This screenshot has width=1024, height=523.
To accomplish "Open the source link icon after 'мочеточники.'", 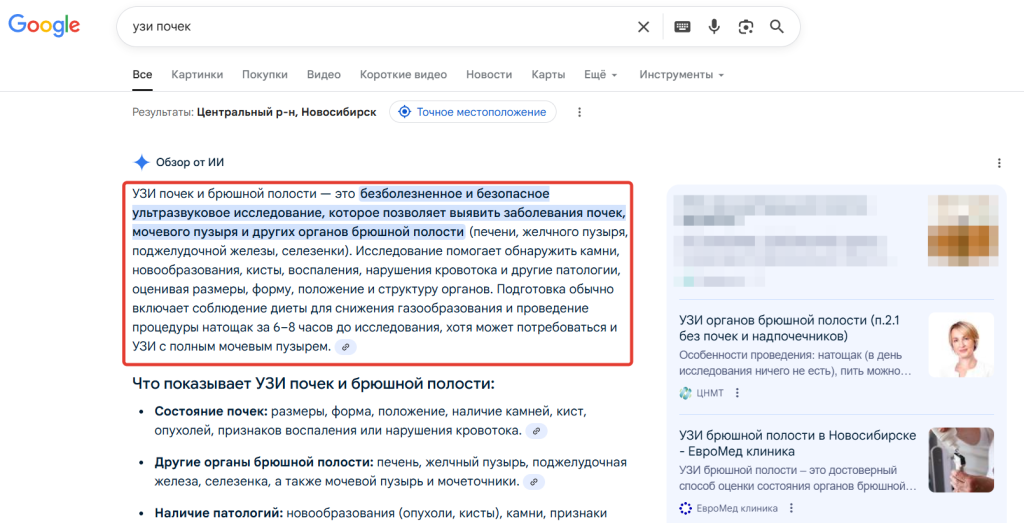I will tap(534, 482).
